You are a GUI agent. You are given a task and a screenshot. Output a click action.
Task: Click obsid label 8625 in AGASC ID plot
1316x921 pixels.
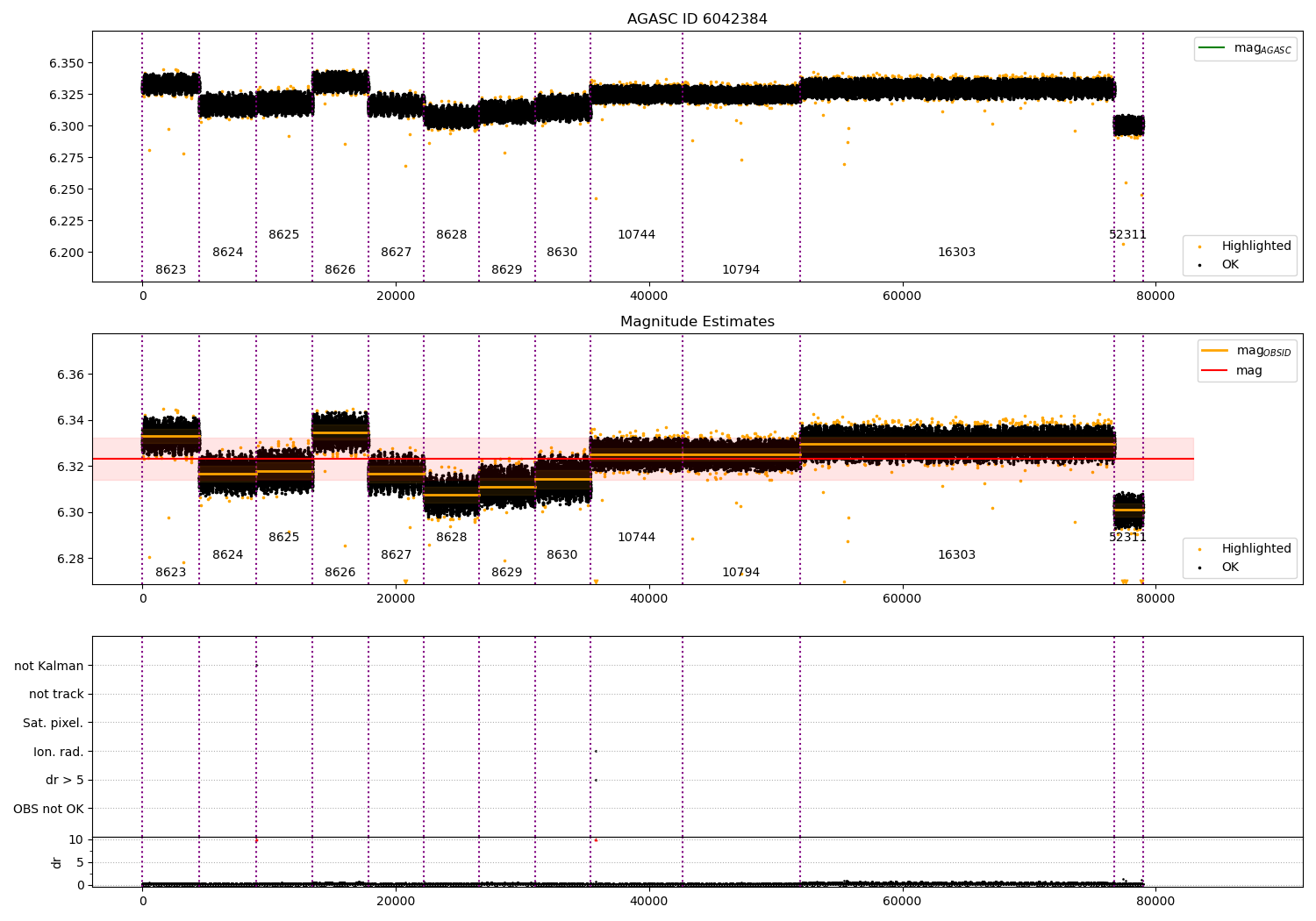[x=283, y=235]
